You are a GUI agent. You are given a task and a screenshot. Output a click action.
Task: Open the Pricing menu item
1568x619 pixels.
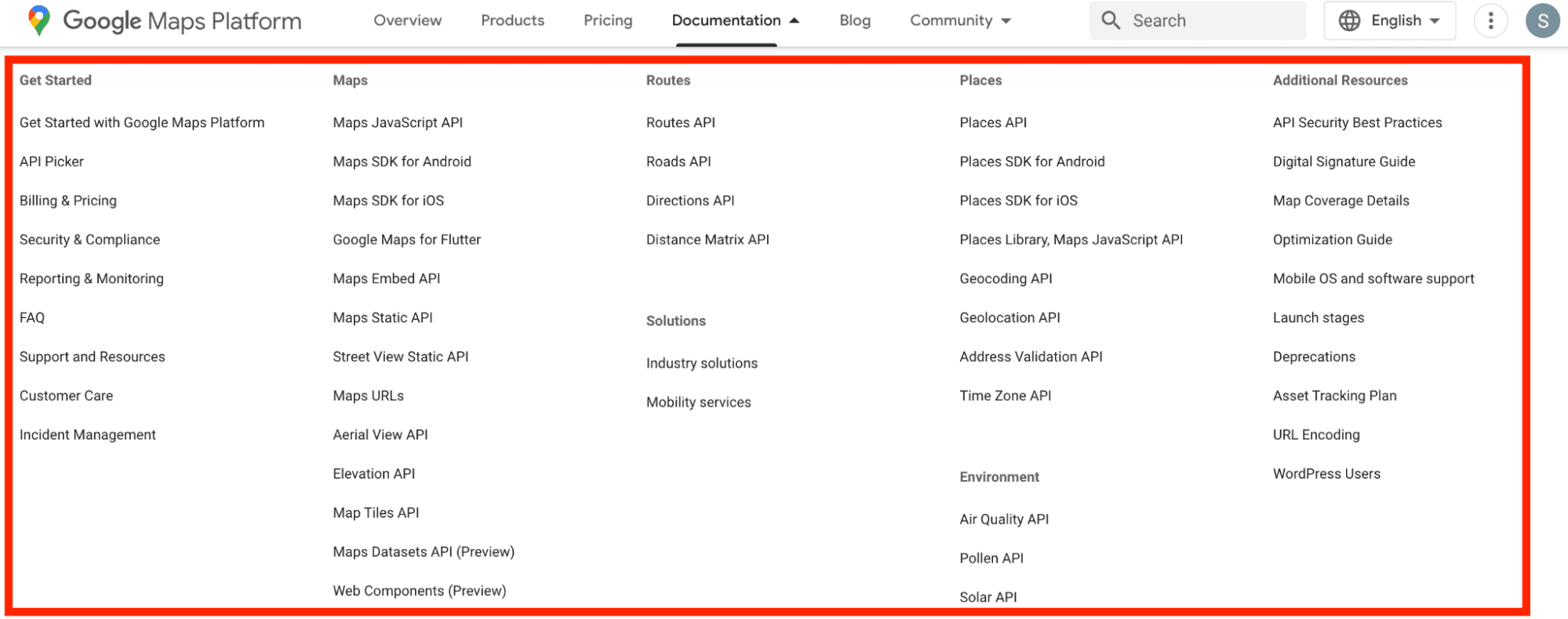pos(607,20)
